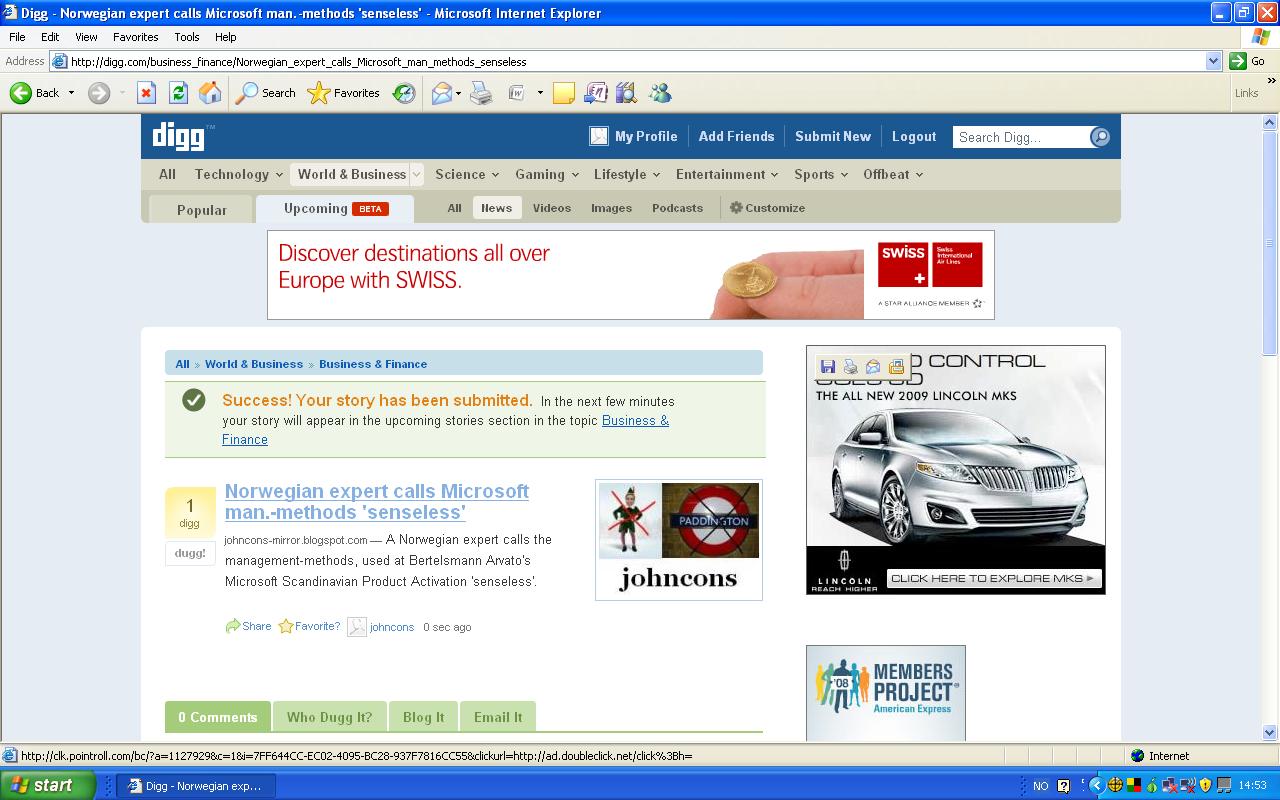Viewport: 1280px width, 800px height.
Task: Open the Who Dugg It? tab
Action: click(329, 717)
